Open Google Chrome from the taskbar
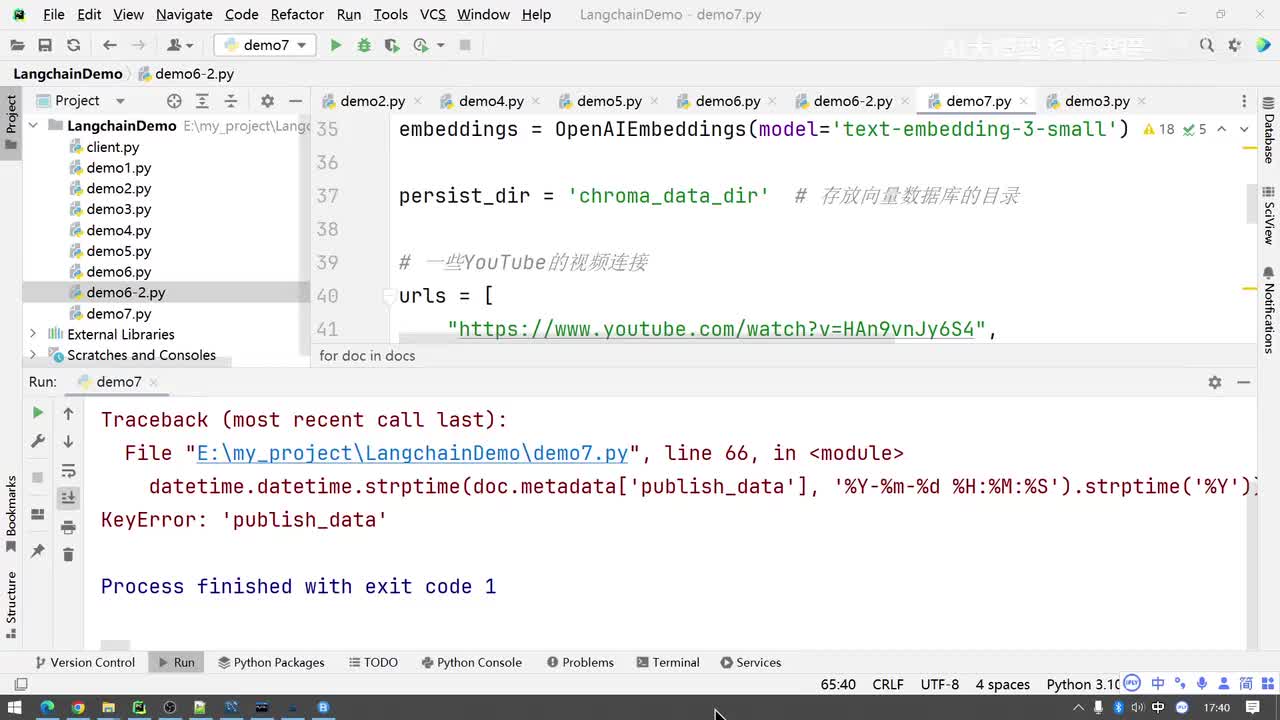The width and height of the screenshot is (1280, 720). coord(77,707)
